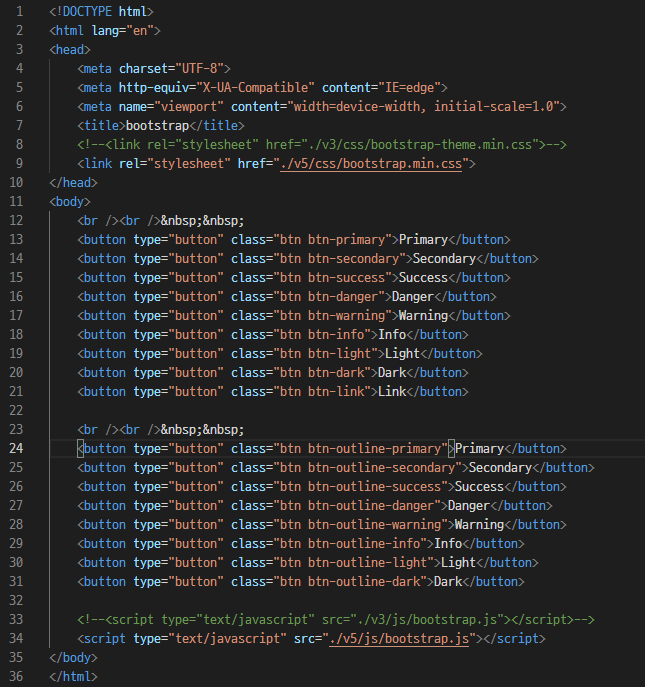Click the 'width=device-width, initial-scale=1.0' string
645x687 pixels.
click(423, 106)
